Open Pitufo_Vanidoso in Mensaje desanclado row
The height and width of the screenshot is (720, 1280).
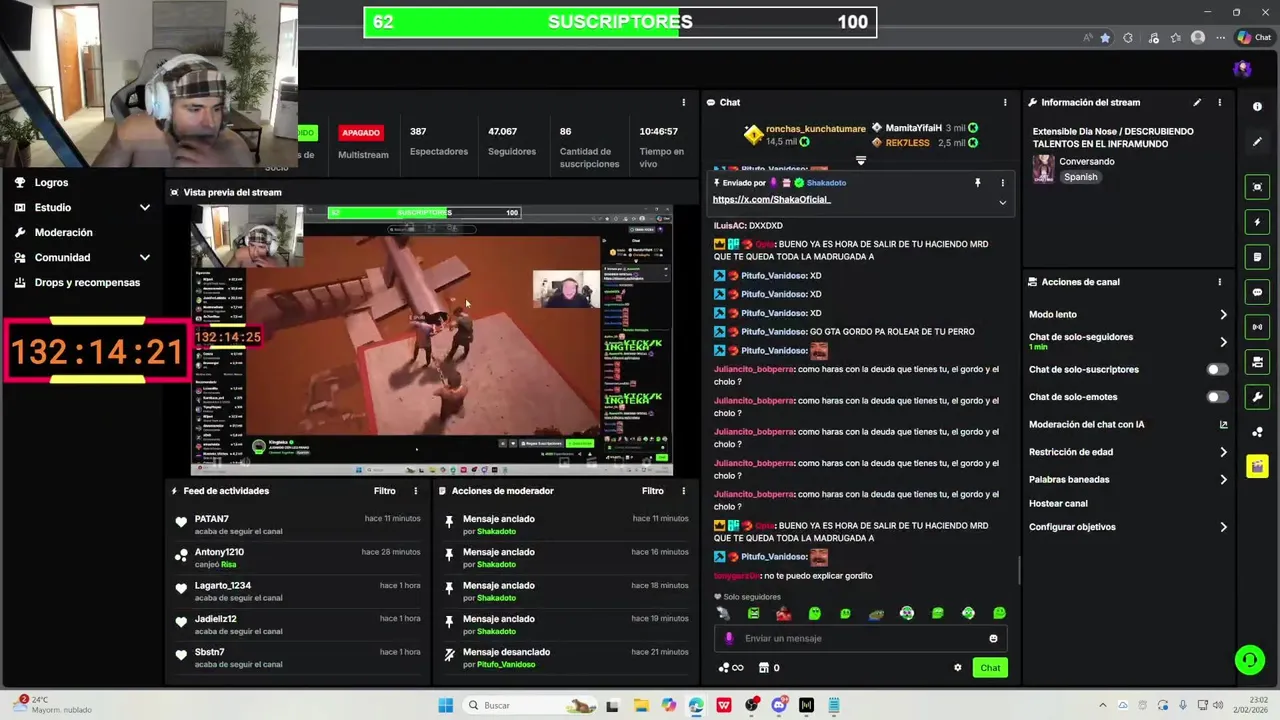tap(506, 664)
